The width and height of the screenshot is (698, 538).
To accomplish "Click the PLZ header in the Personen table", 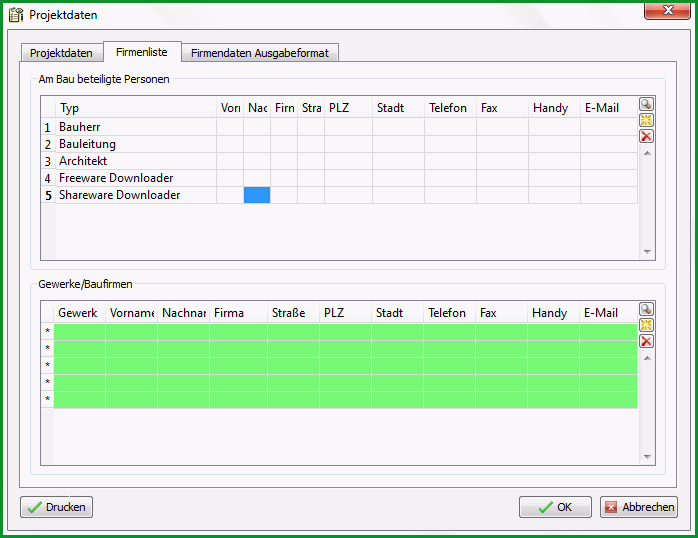I will [x=349, y=108].
